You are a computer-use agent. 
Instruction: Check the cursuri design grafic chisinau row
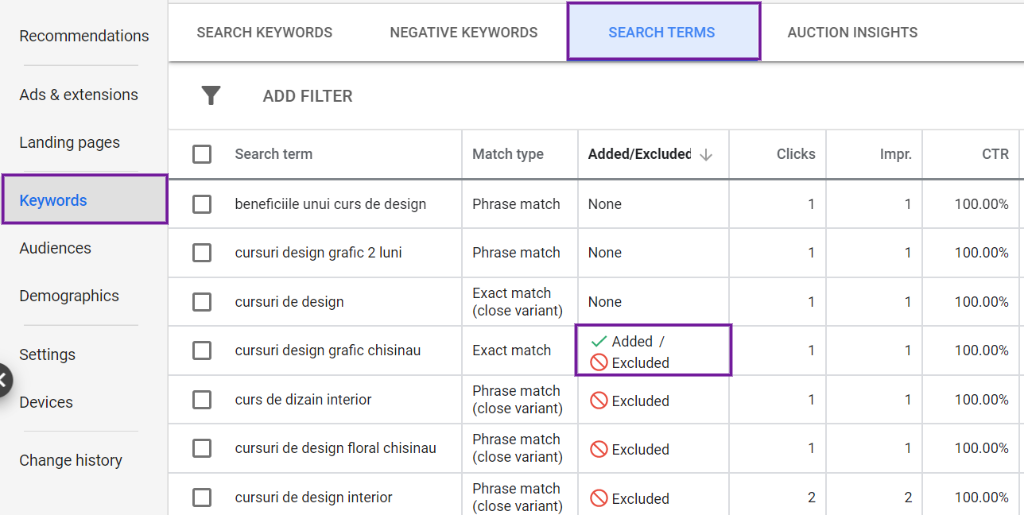[x=202, y=351]
